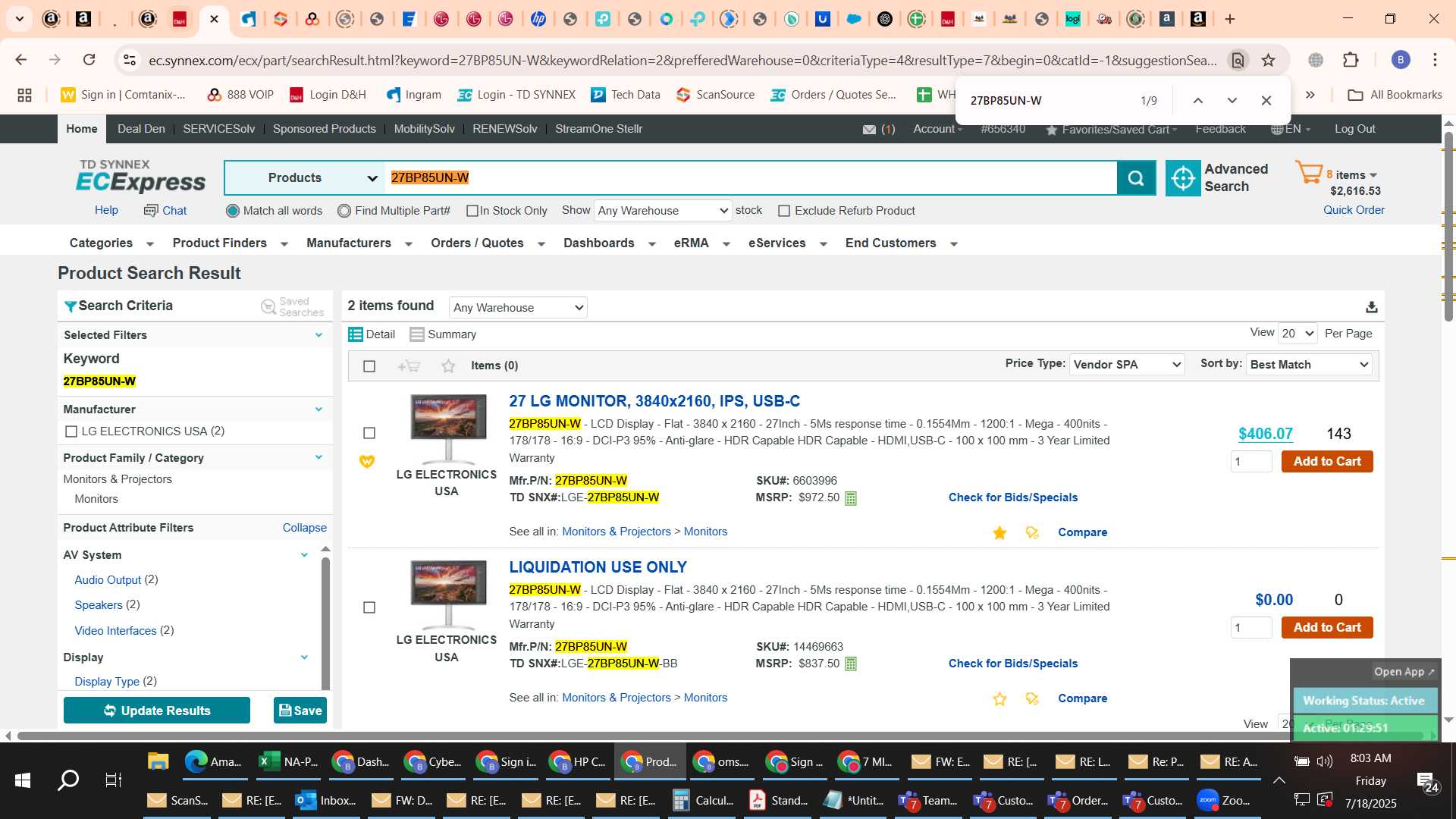Click the magnifier search button beside keyword field
This screenshot has width=1456, height=819.
pyautogui.click(x=1135, y=178)
